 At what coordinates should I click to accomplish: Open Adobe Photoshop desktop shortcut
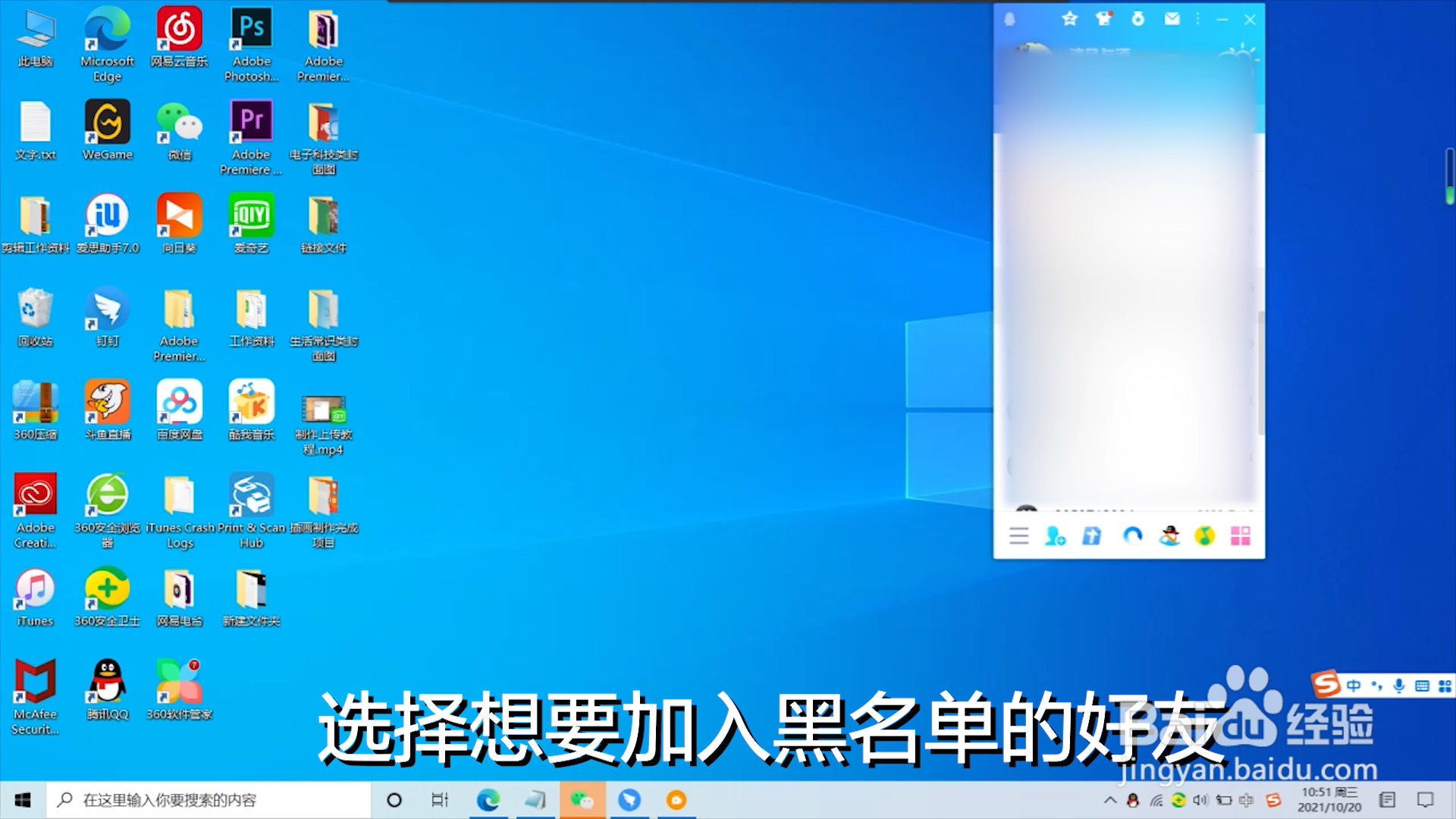[x=252, y=44]
